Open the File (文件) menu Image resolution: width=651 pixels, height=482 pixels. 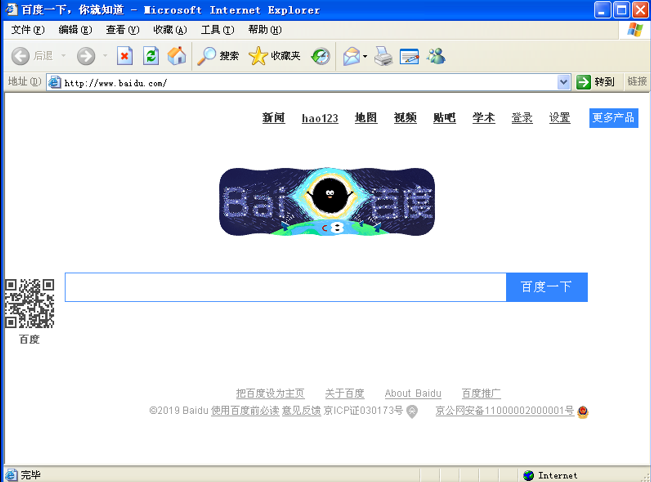point(28,30)
